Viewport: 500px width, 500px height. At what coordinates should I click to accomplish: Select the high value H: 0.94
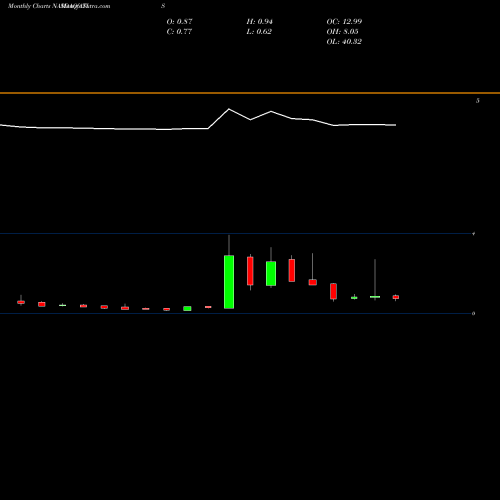259,22
